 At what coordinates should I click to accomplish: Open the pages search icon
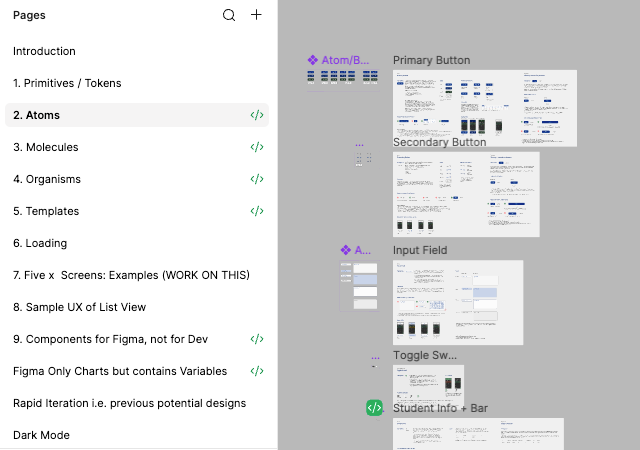(x=229, y=15)
